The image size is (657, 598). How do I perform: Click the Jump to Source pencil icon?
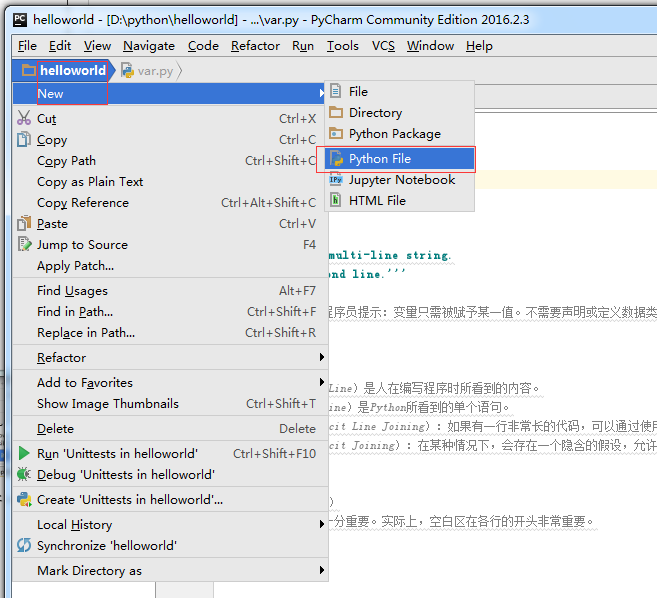[24, 244]
